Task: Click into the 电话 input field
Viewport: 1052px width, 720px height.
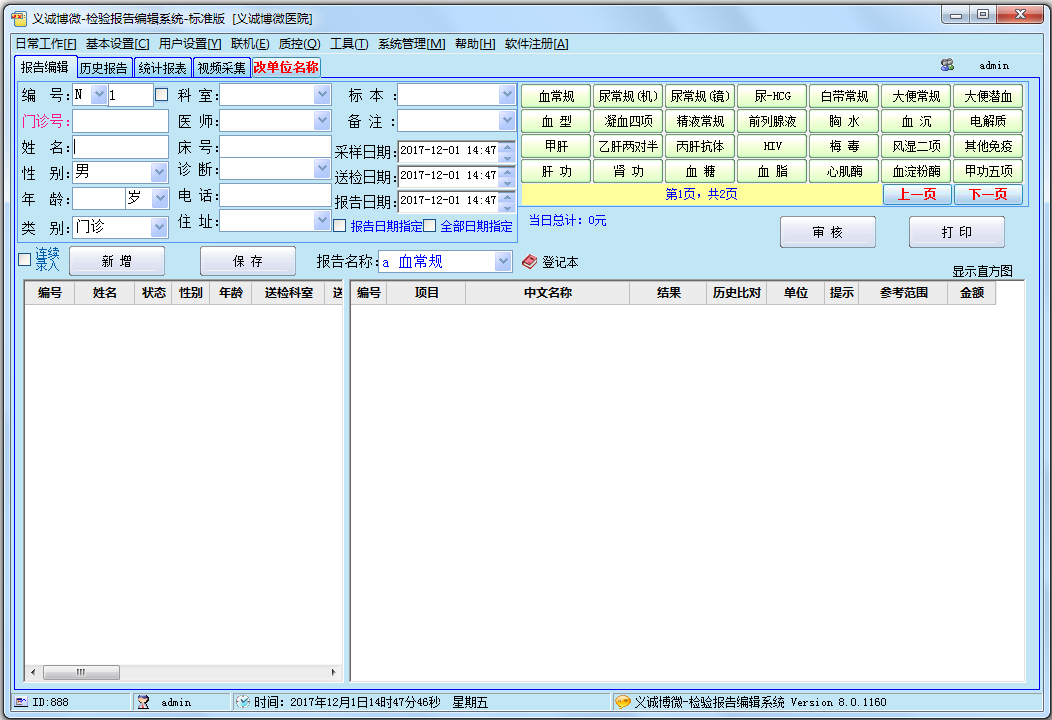Action: (275, 195)
